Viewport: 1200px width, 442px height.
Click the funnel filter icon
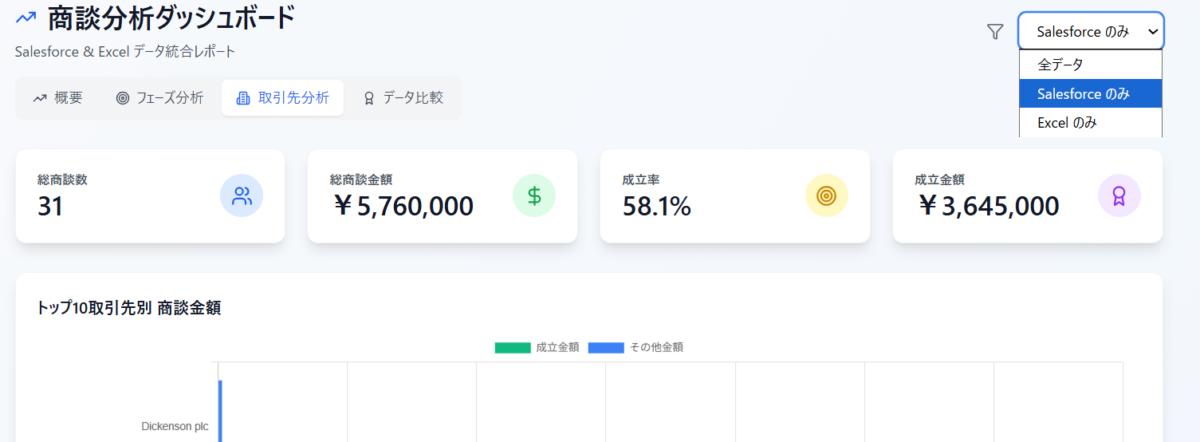[x=994, y=32]
